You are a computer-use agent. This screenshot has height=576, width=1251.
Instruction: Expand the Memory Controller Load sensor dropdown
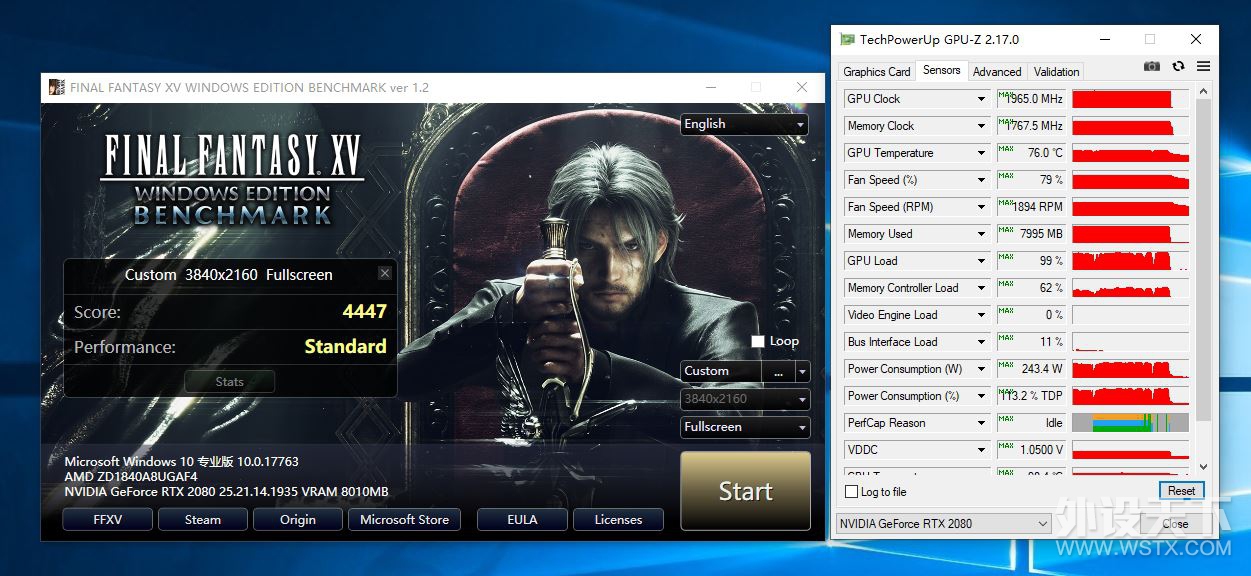[x=982, y=288]
